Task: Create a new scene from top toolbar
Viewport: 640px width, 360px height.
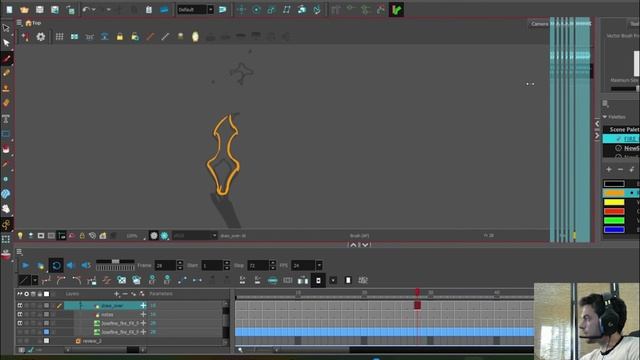Action: 9,9
